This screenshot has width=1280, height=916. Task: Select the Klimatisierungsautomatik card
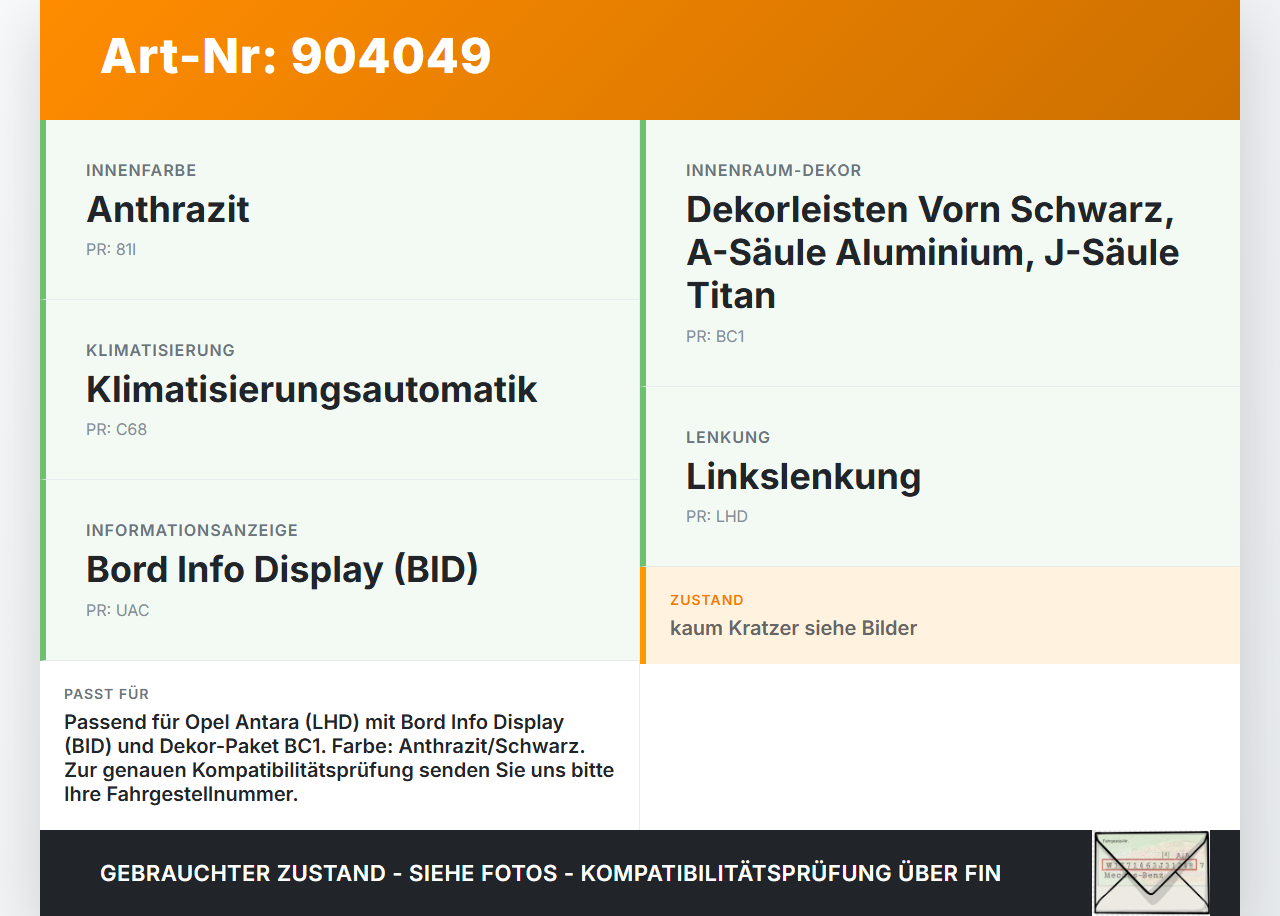point(340,390)
